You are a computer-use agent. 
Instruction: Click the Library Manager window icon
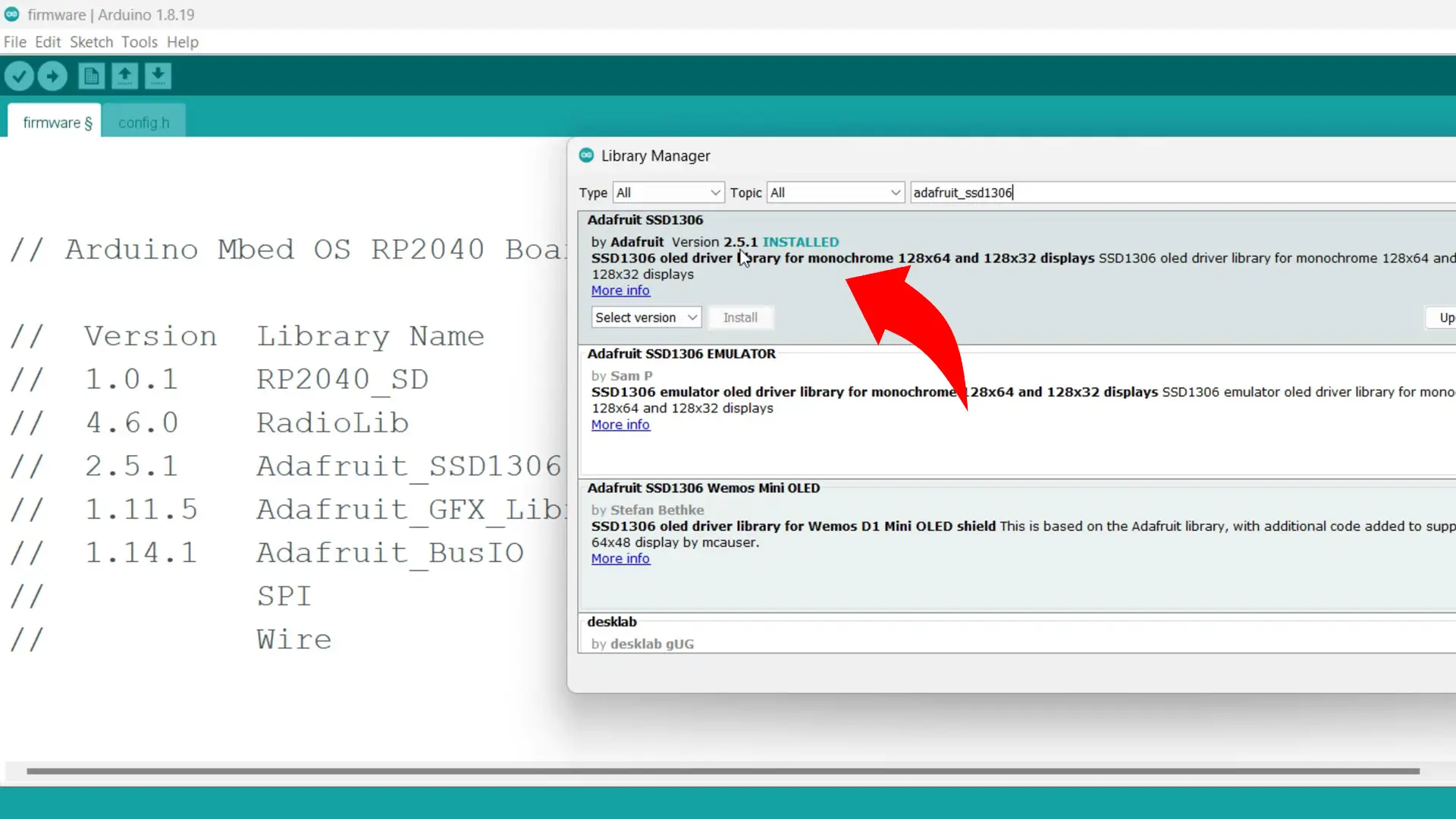point(586,155)
